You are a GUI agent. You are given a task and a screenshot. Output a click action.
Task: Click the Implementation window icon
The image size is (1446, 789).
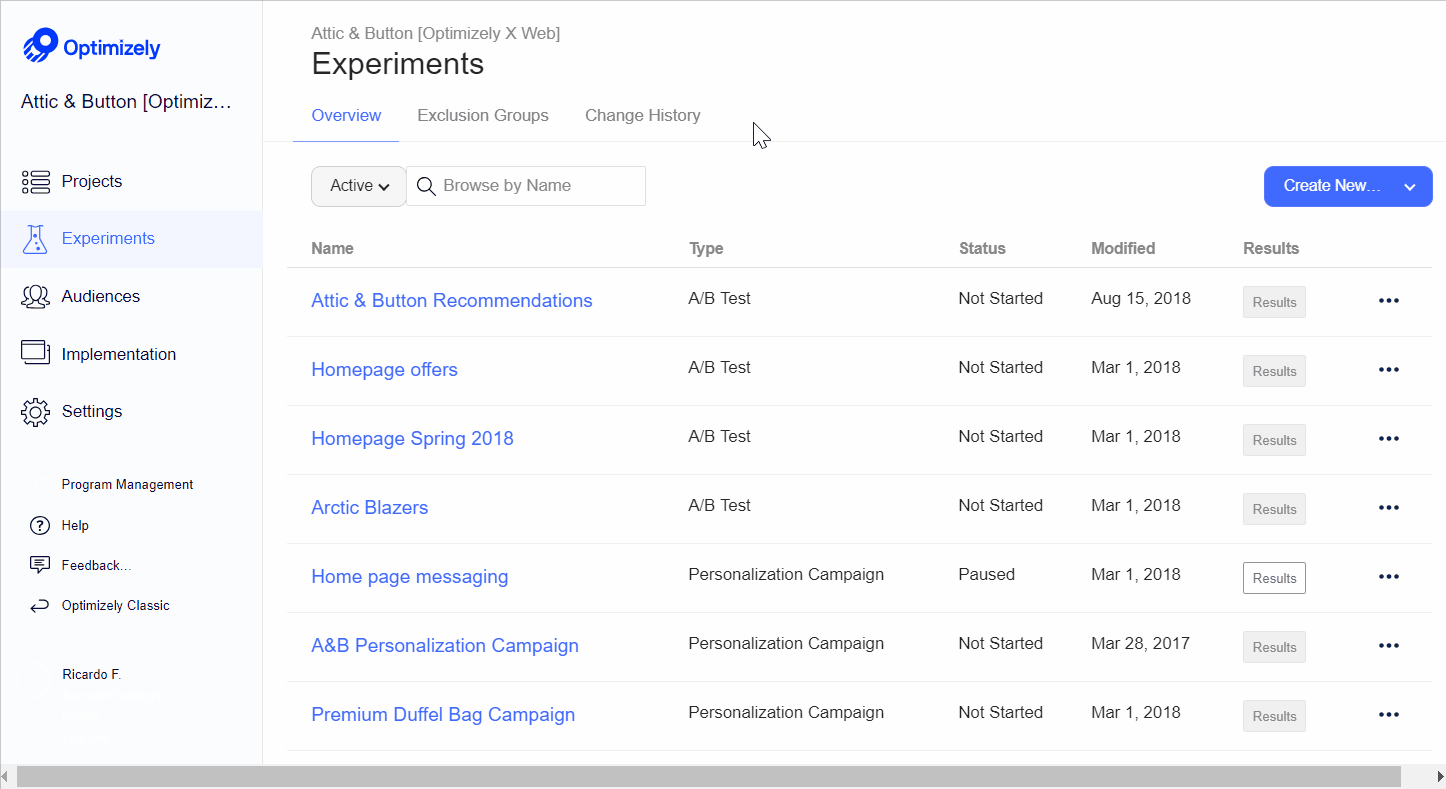tap(36, 353)
